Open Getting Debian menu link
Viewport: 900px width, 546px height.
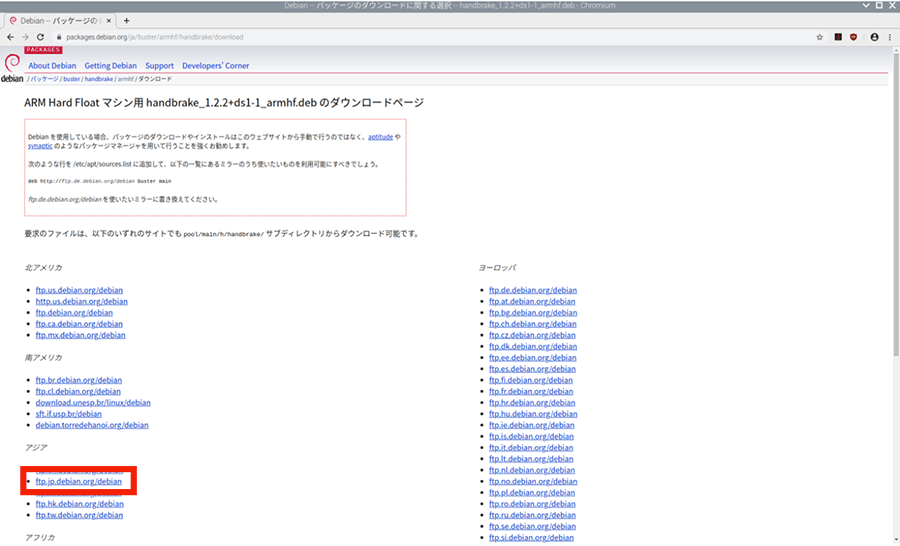point(111,65)
